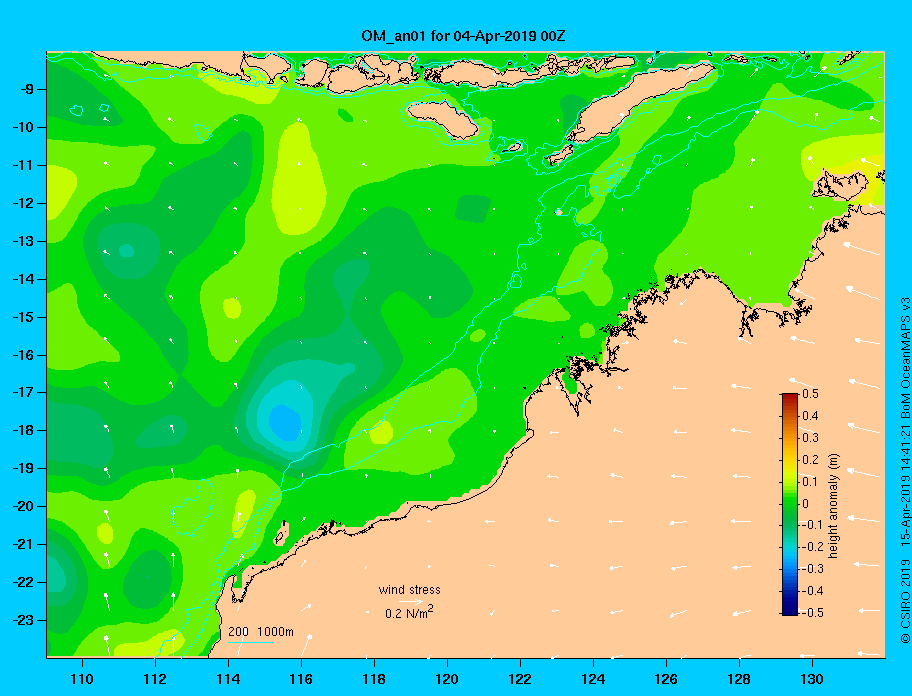
Task: Click the '200 1000m' depth contour legend
Action: click(x=261, y=631)
